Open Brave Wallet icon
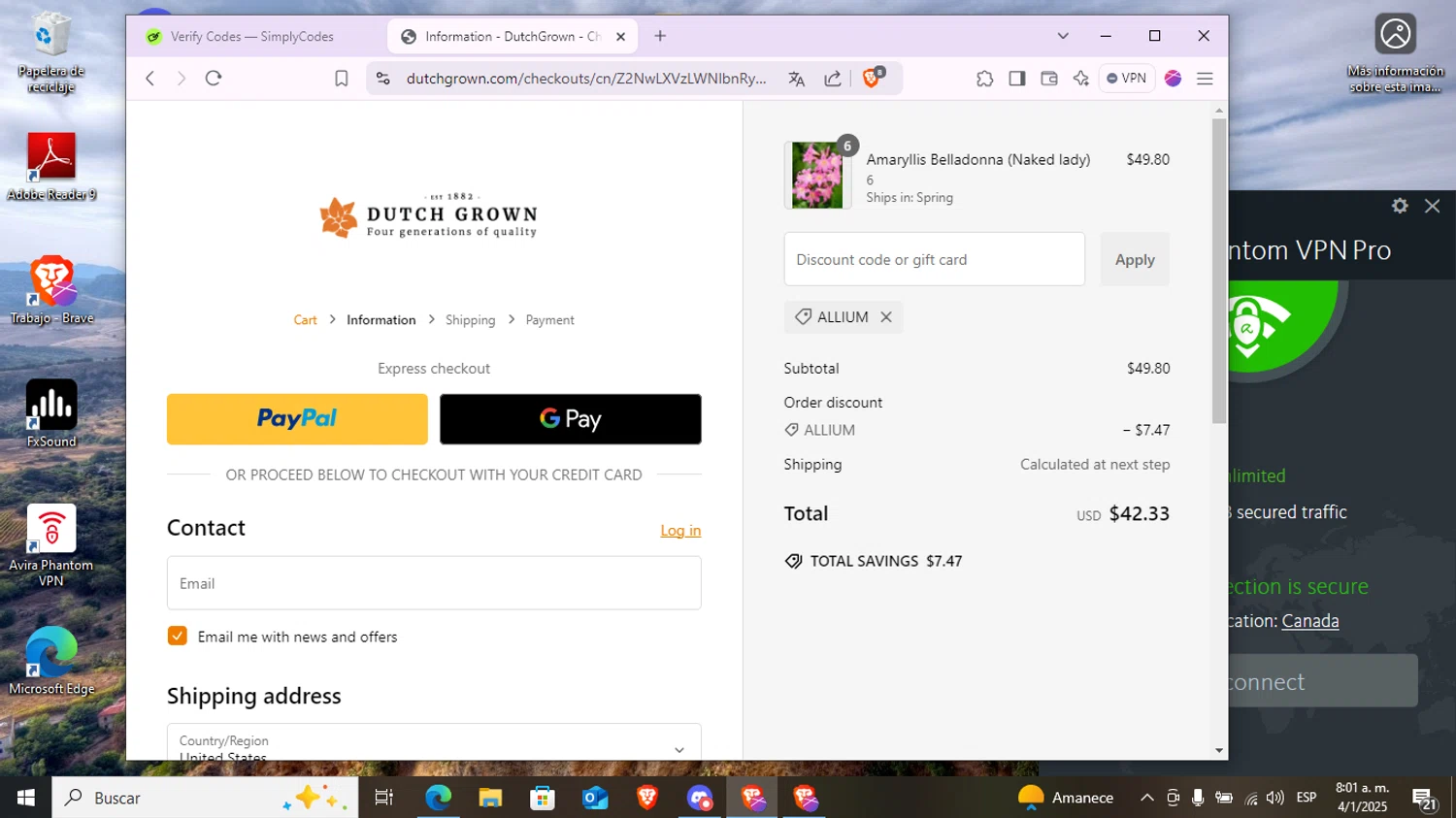Image resolution: width=1456 pixels, height=818 pixels. [x=1049, y=79]
